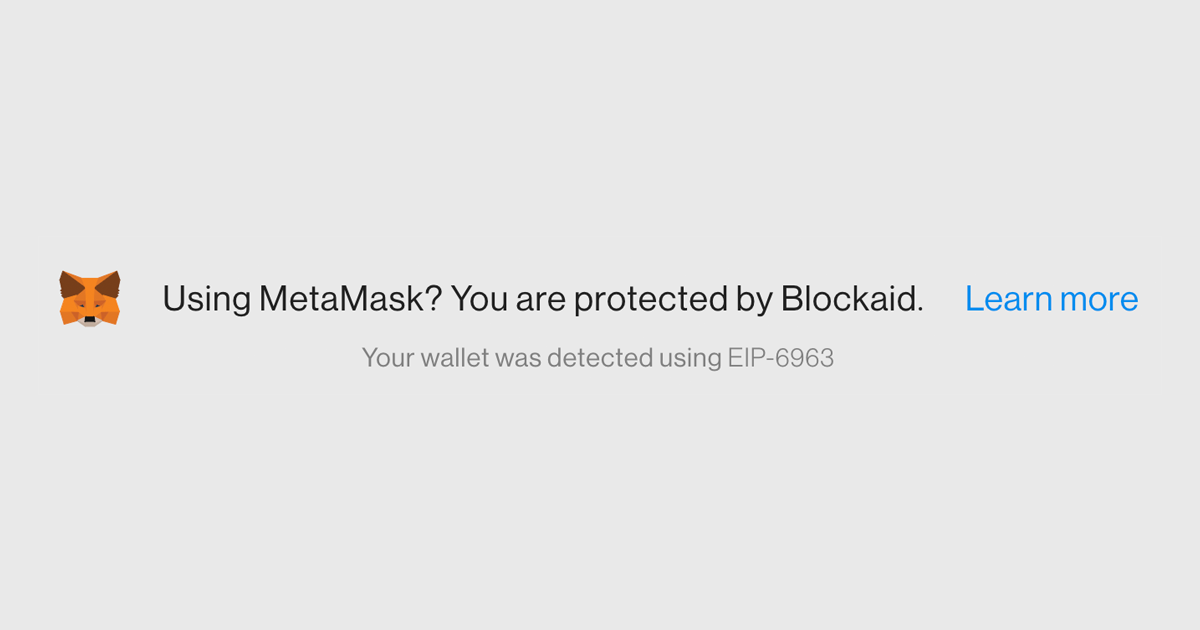Click the question mark after MetaMask

tap(434, 298)
